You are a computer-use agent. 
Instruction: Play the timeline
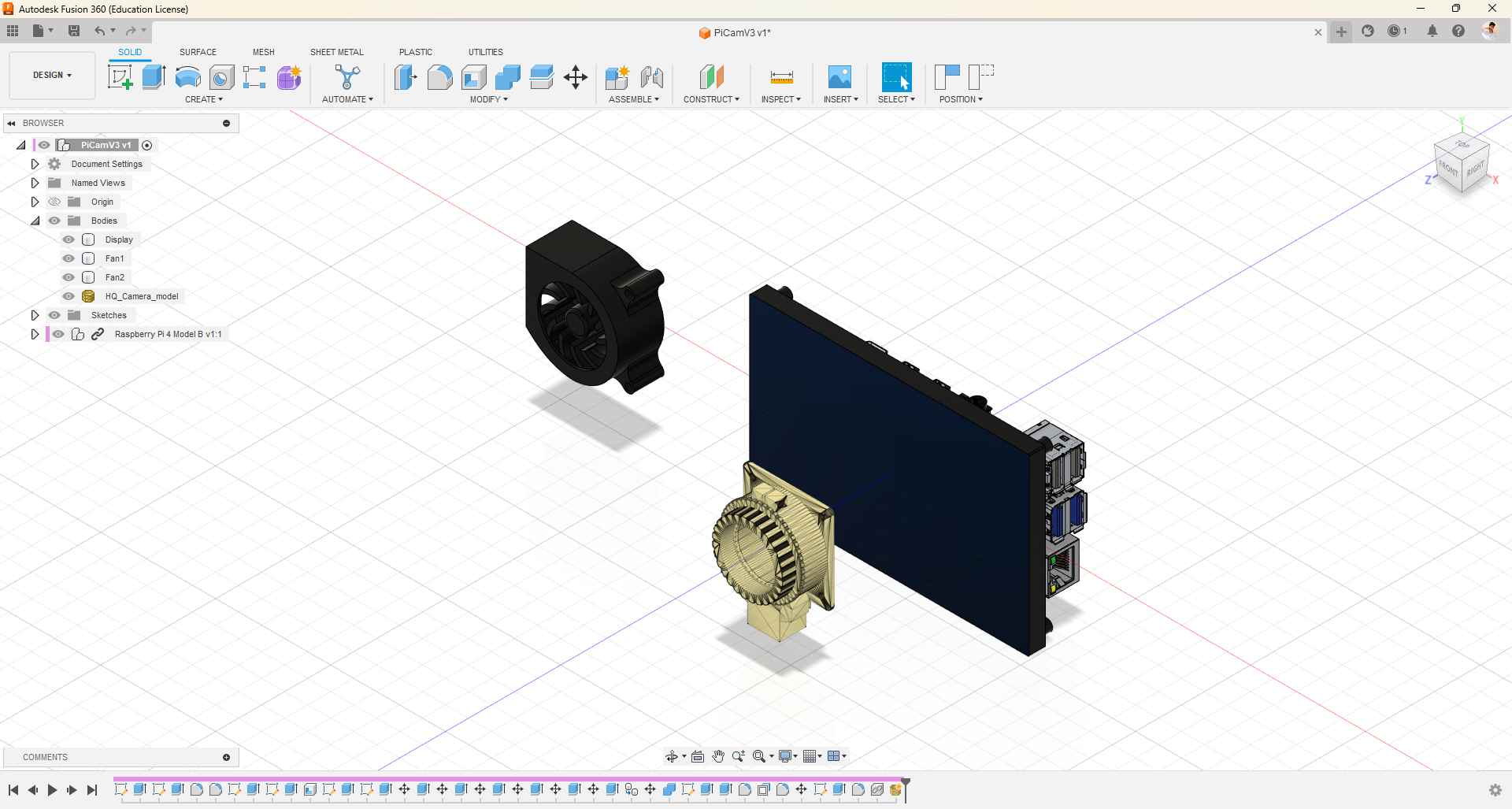click(52, 790)
